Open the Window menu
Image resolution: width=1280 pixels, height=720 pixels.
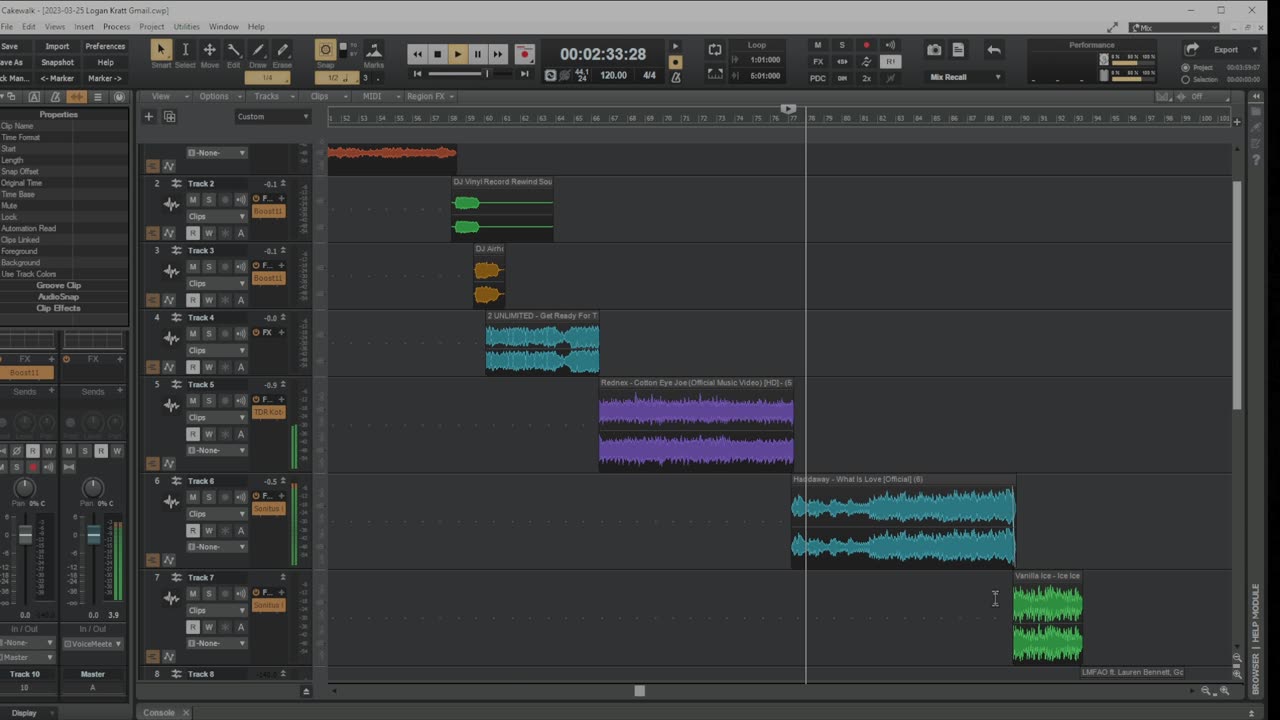click(223, 26)
